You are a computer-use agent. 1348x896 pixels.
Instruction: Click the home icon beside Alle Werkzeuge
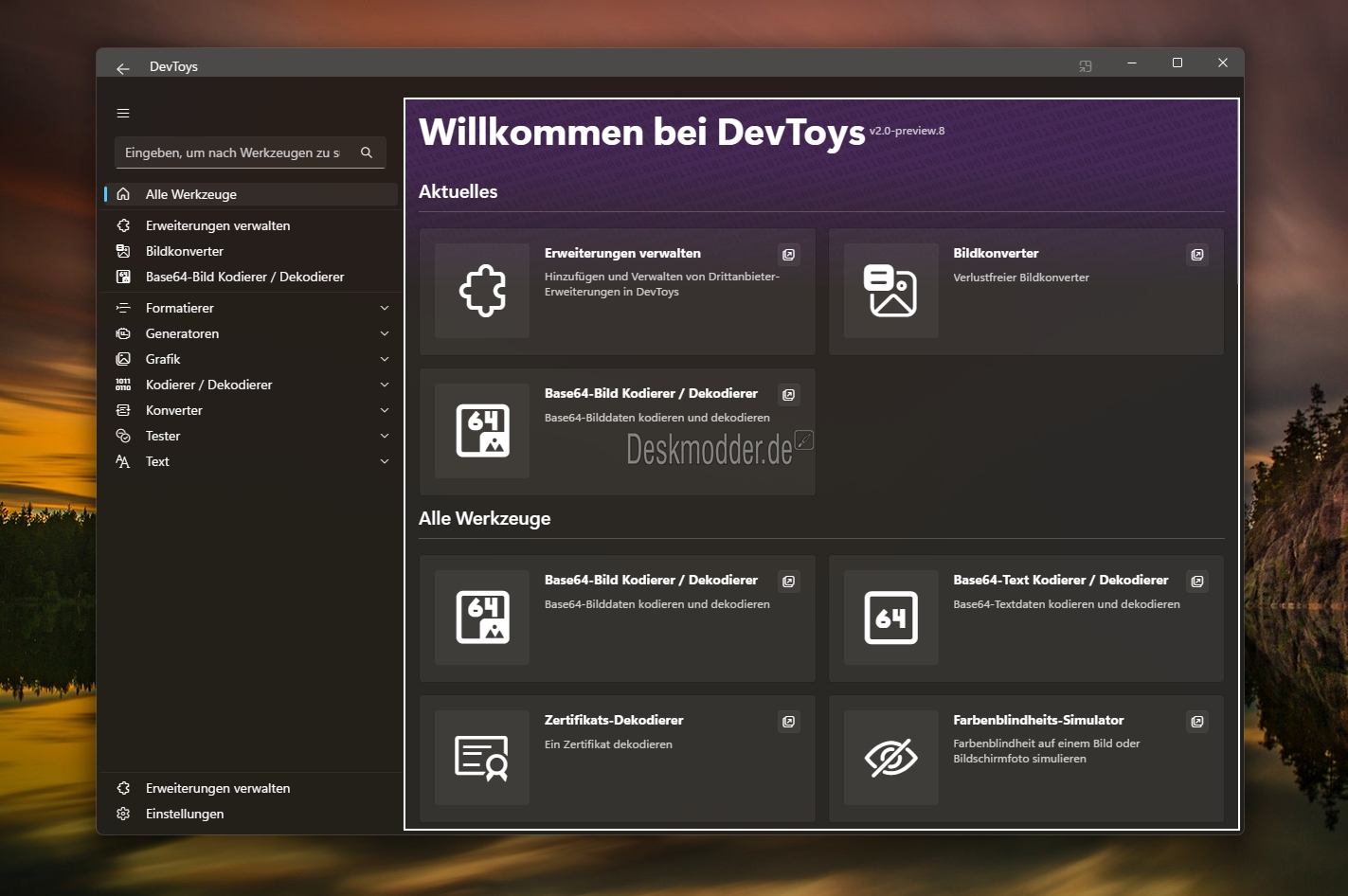coord(123,194)
